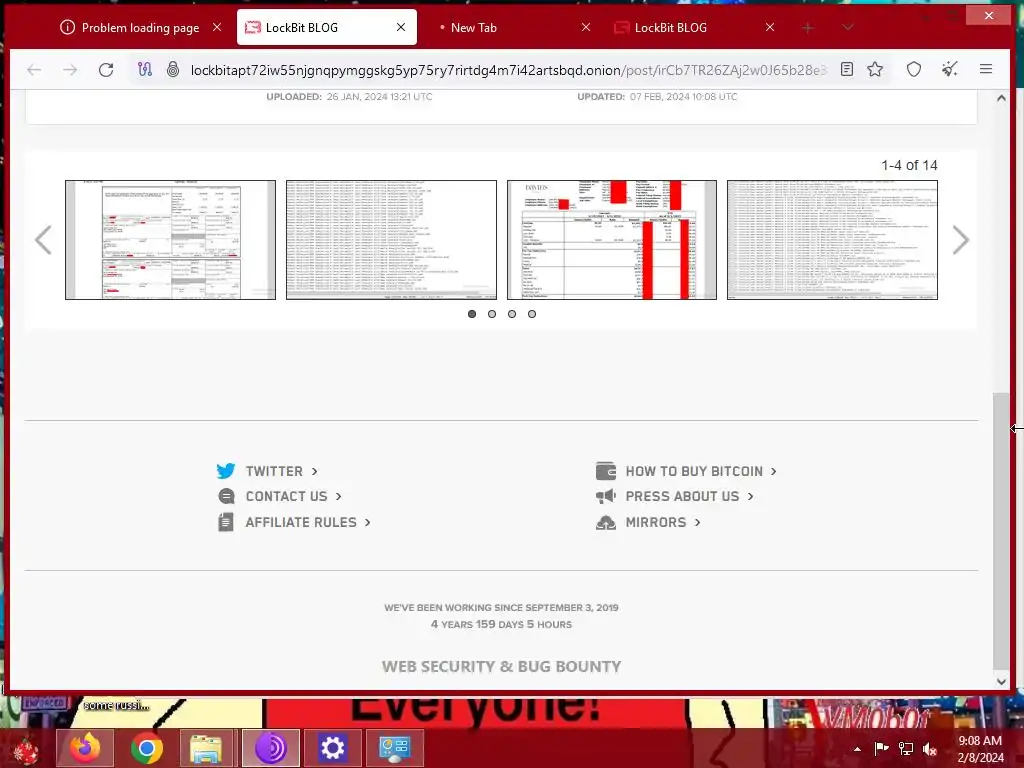Viewport: 1024px width, 768px height.
Task: Open the AFFILIATE RULES link
Action: click(x=301, y=522)
